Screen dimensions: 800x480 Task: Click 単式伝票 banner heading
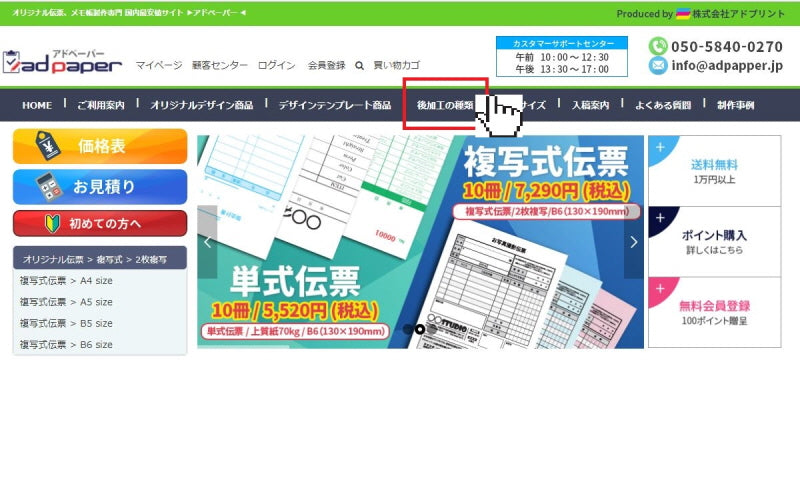click(x=295, y=281)
